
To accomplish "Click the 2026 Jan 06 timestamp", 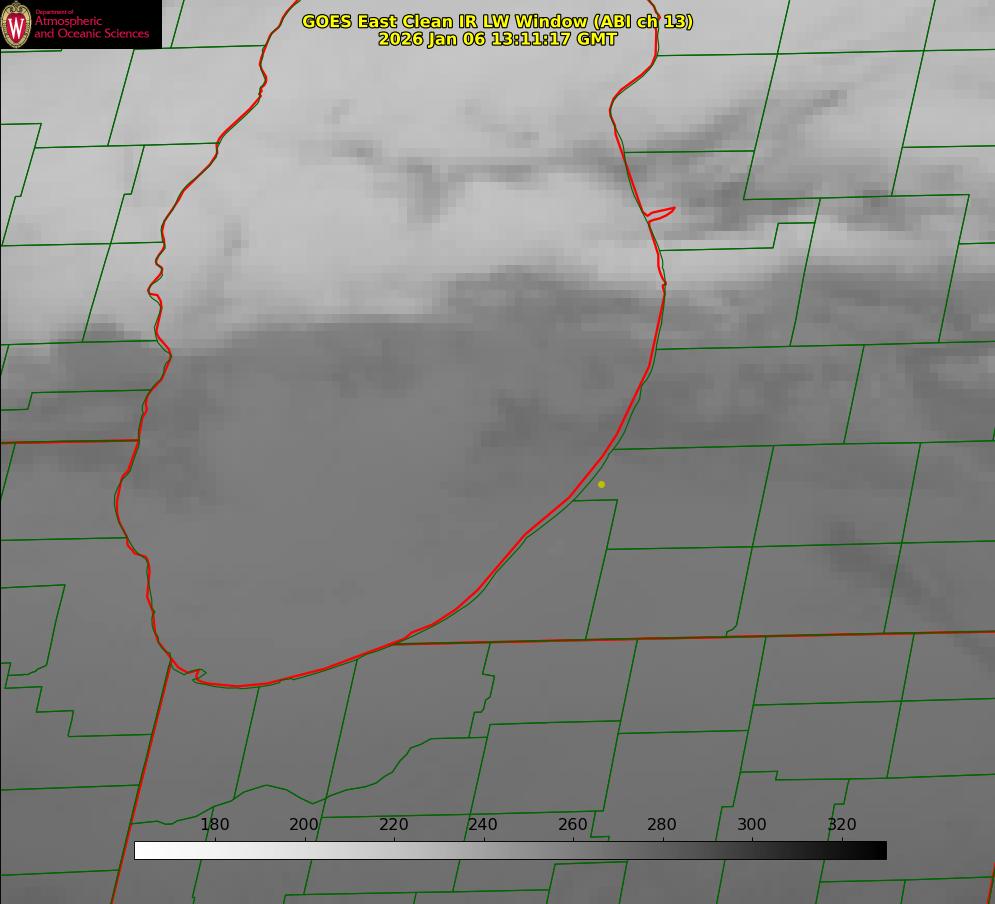I will (x=497, y=39).
